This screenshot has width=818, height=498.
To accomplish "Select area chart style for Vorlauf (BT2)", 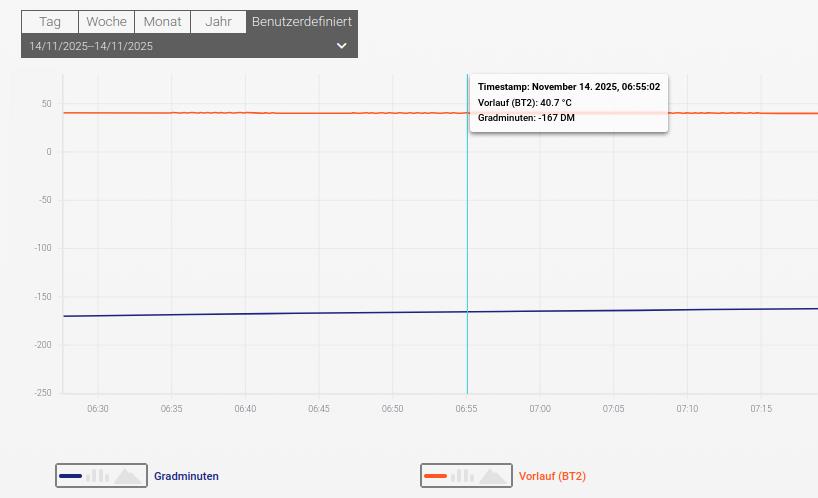I will coord(492,476).
